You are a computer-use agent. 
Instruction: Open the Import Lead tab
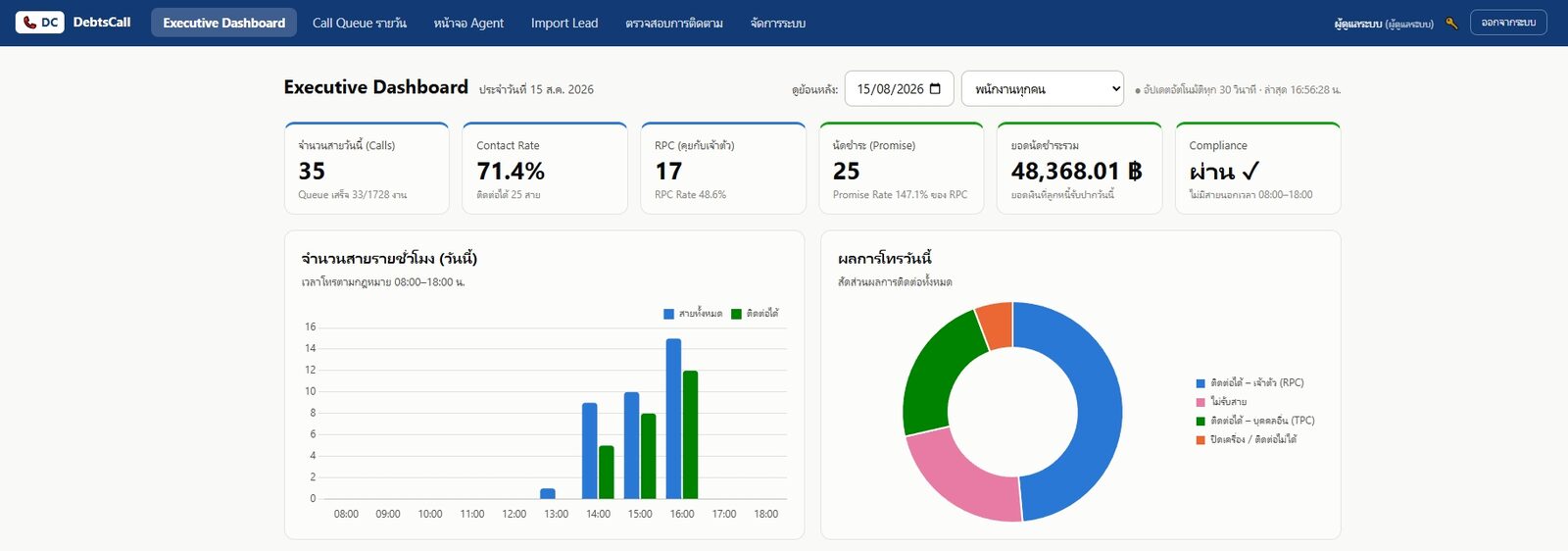(564, 23)
